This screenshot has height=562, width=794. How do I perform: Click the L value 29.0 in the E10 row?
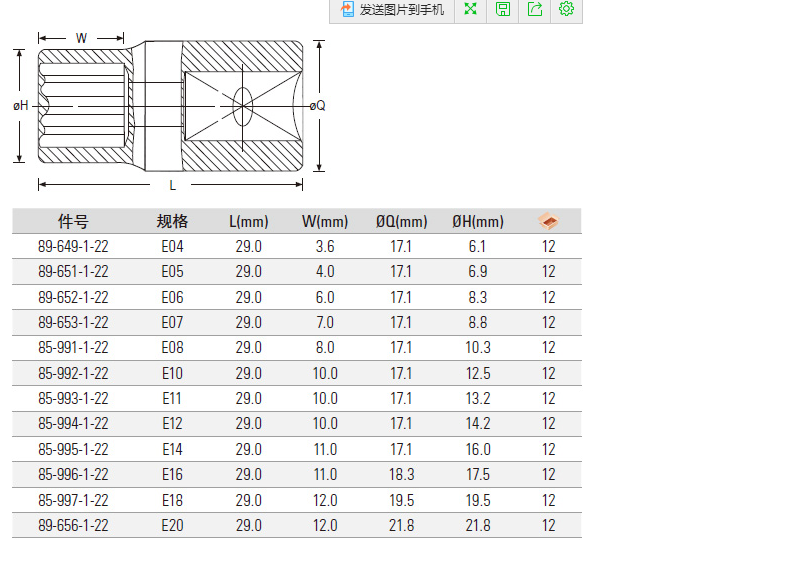249,374
